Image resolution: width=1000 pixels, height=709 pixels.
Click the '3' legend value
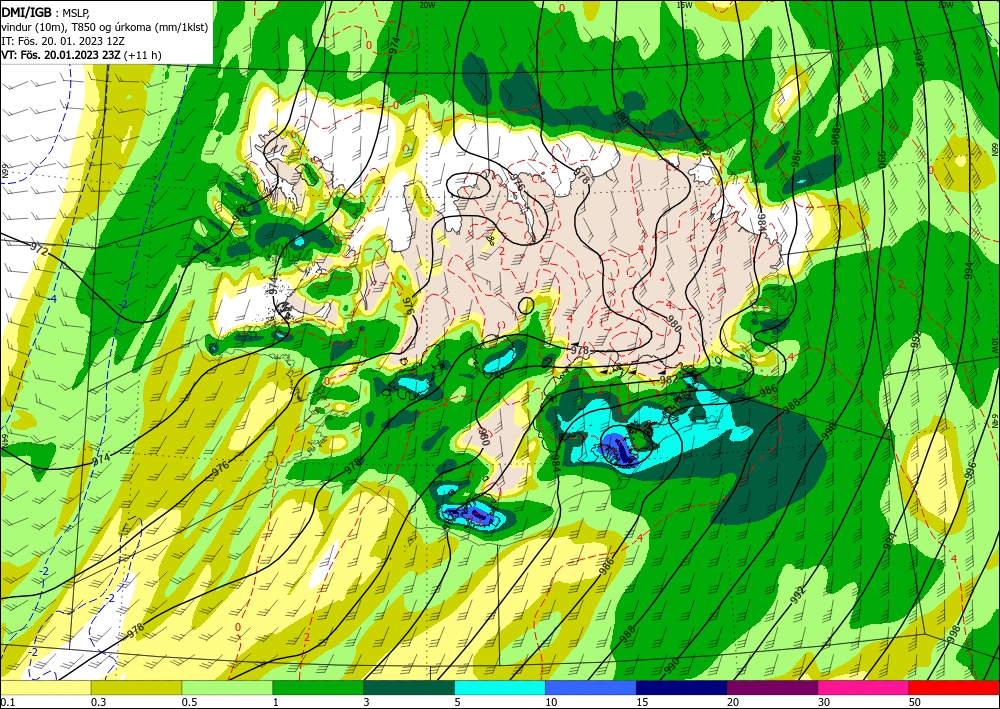[367, 702]
